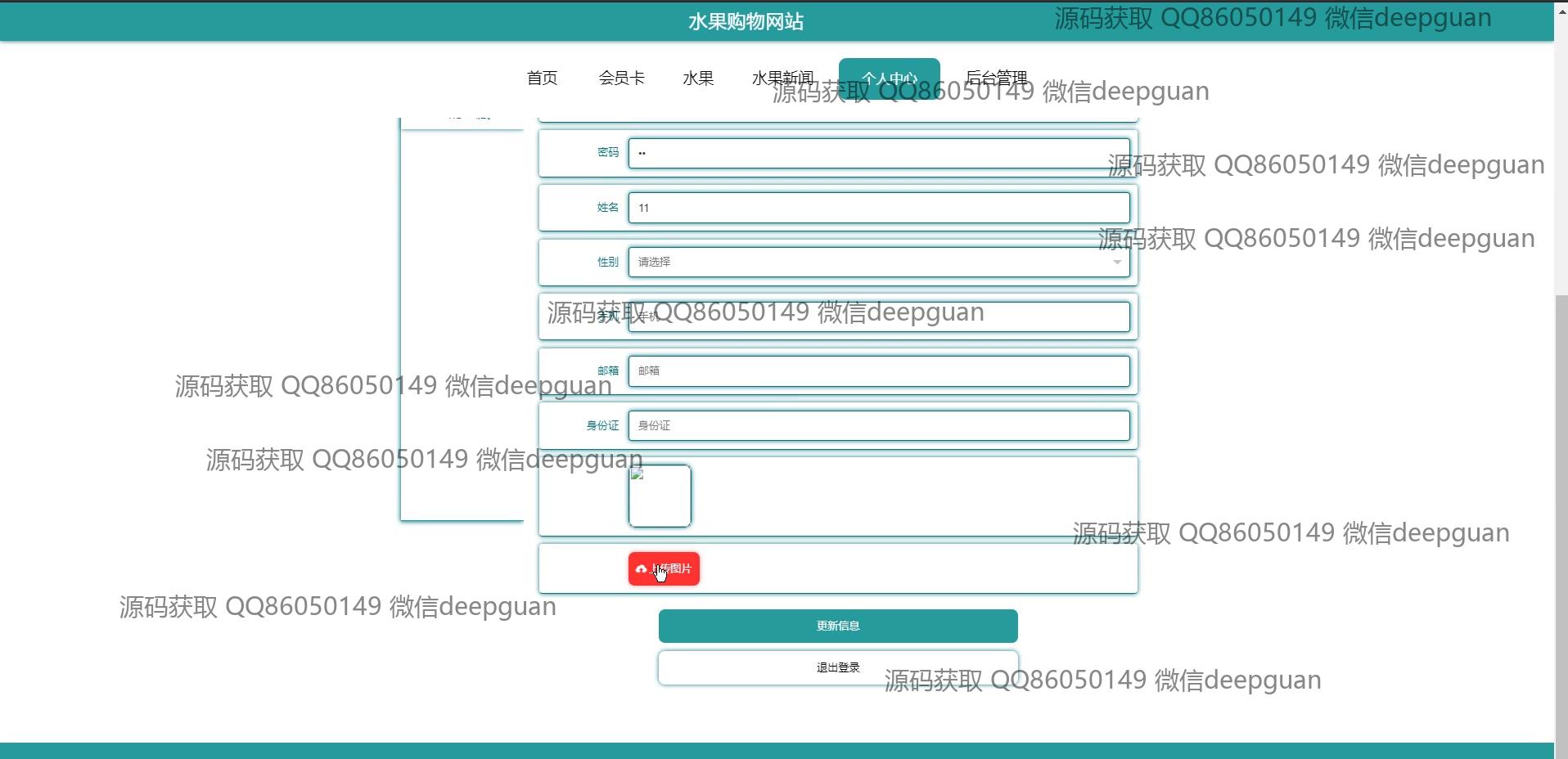1568x759 pixels.
Task: Focus the 密码 password field
Action: (878, 153)
